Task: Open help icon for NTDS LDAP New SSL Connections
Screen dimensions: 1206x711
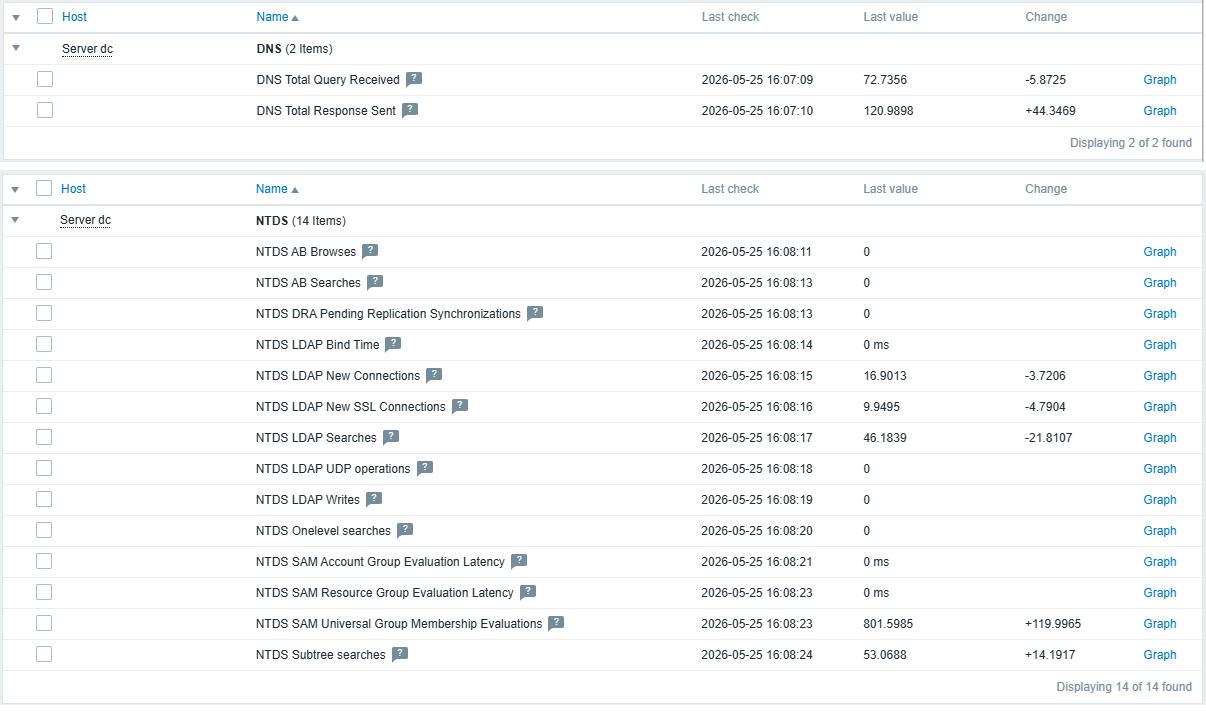Action: [460, 407]
